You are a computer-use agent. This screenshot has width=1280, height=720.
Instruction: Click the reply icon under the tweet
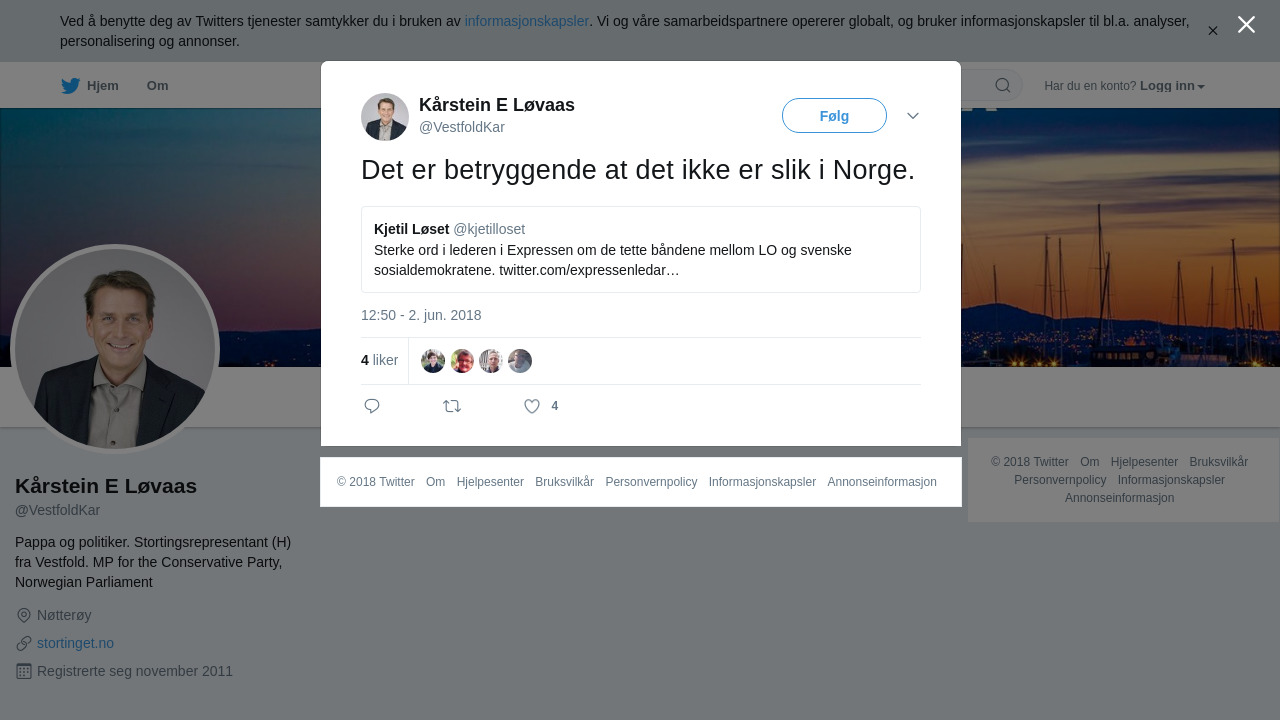click(372, 406)
